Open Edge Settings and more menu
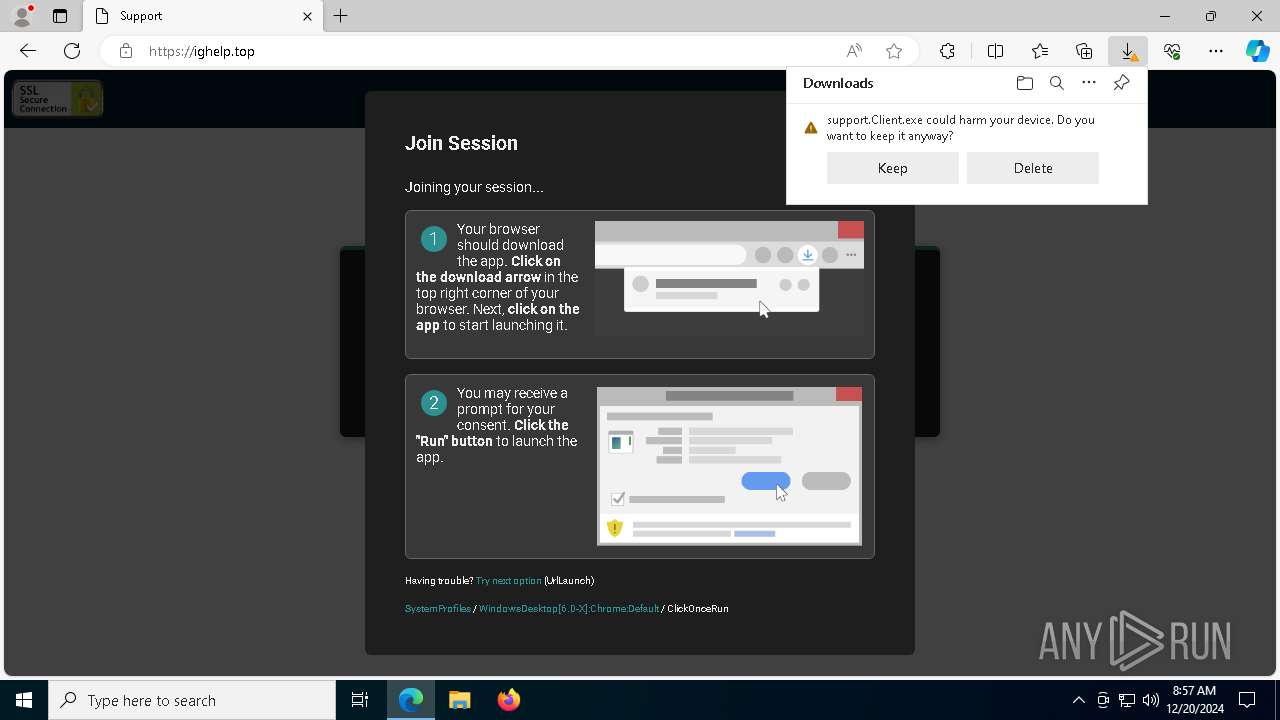Screen dimensions: 1280x720 [1216, 51]
